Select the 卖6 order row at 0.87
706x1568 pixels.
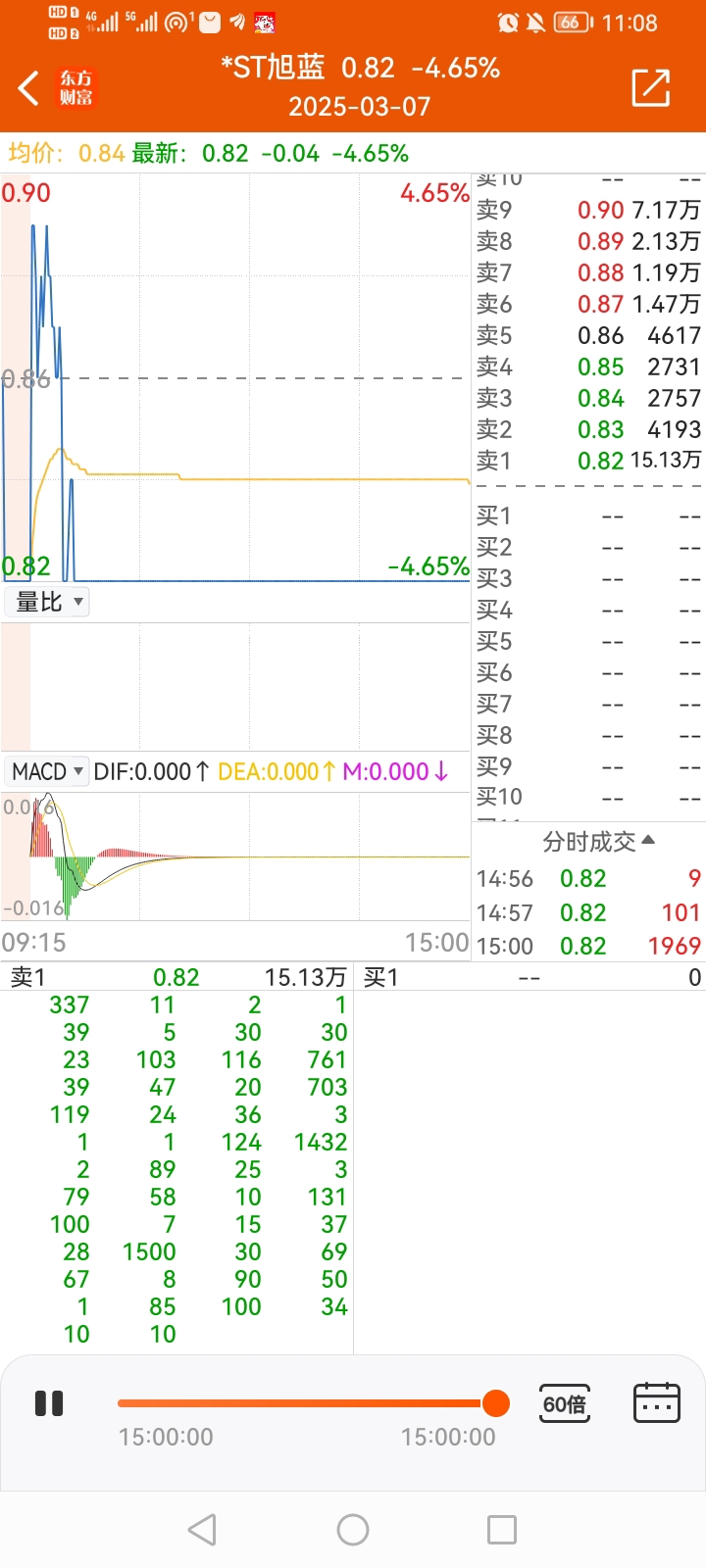click(588, 304)
